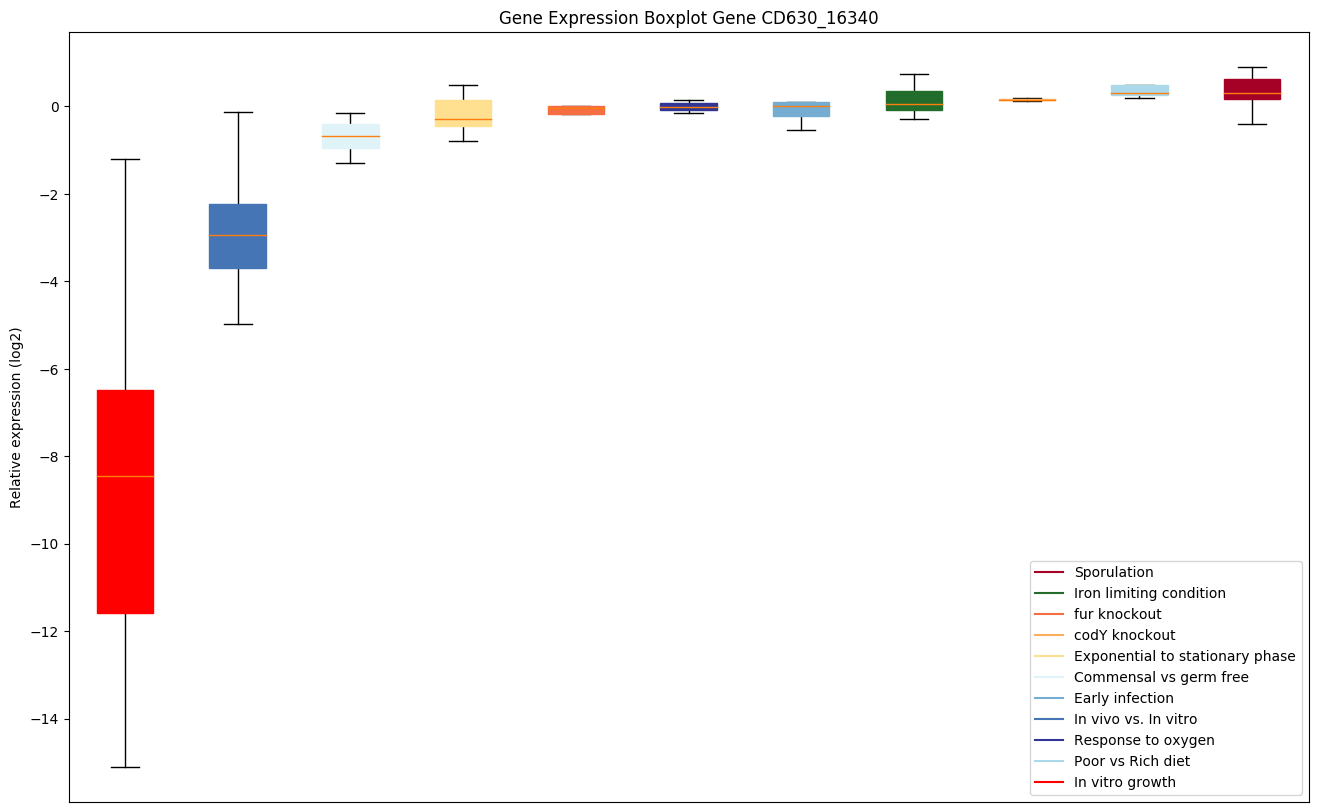Click the pale yellow Exponential to stationary box

point(463,110)
